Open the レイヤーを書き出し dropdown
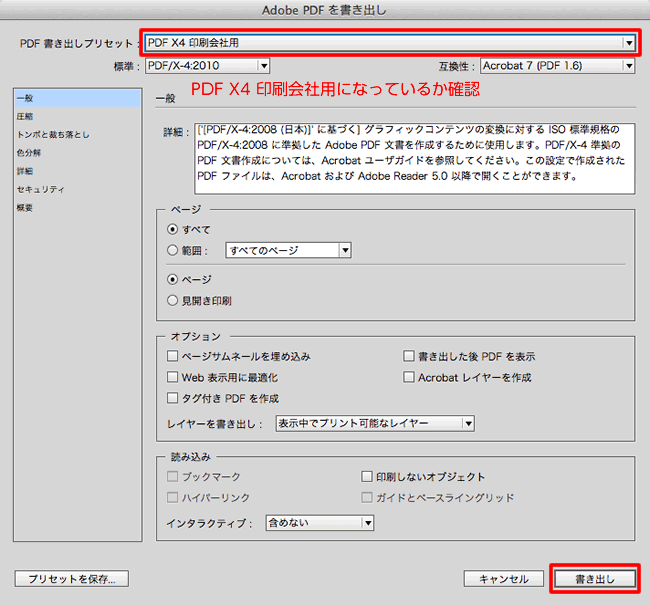 [x=375, y=423]
